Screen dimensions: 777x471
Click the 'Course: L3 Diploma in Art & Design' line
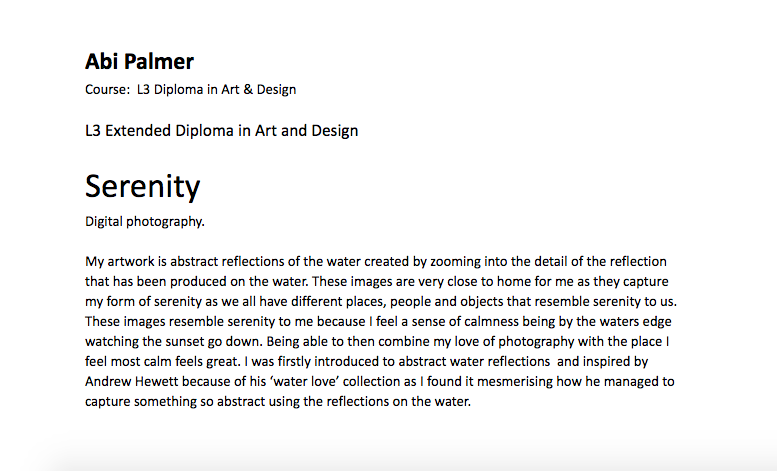pyautogui.click(x=191, y=90)
